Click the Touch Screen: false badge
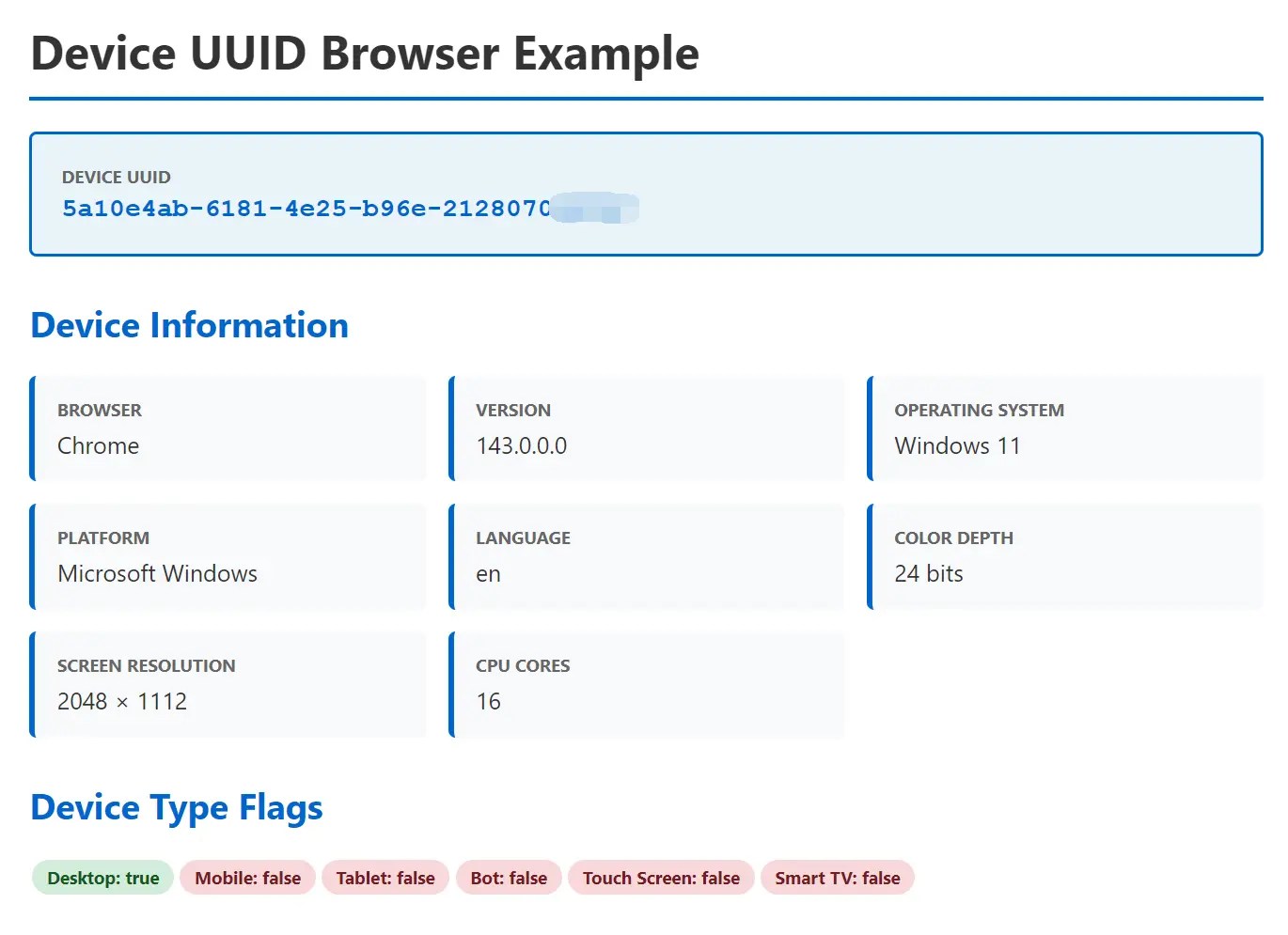Image resolution: width=1288 pixels, height=935 pixels. pyautogui.click(x=661, y=878)
